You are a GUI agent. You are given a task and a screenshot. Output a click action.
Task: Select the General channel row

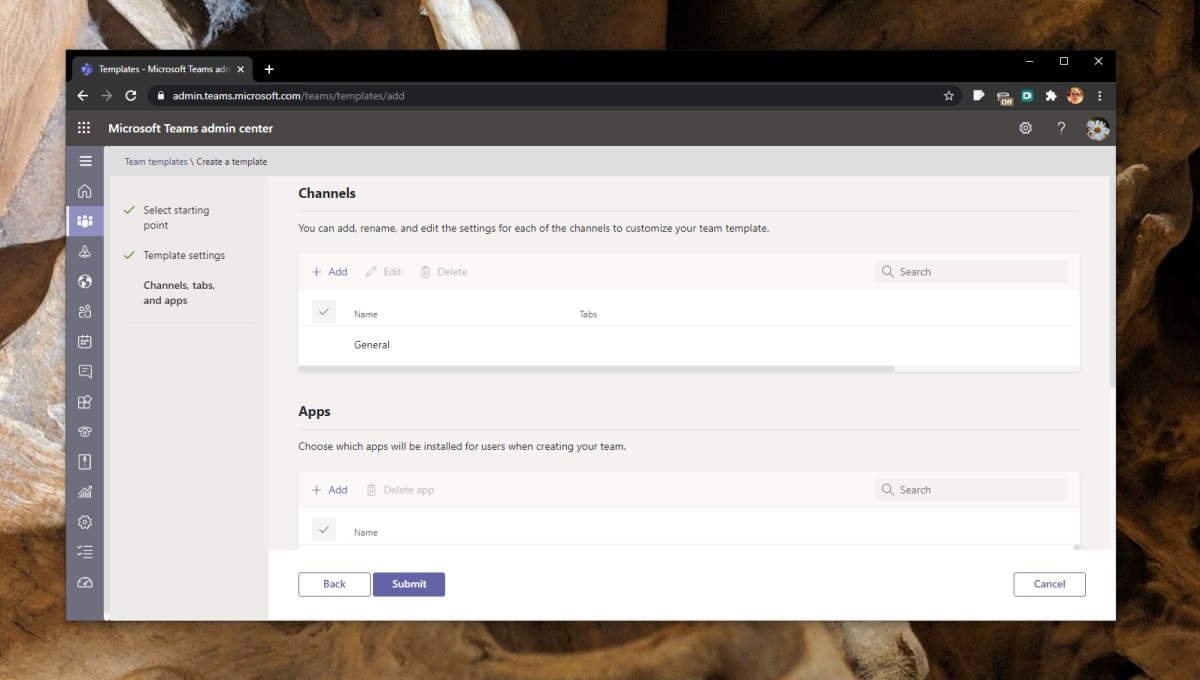click(x=689, y=345)
